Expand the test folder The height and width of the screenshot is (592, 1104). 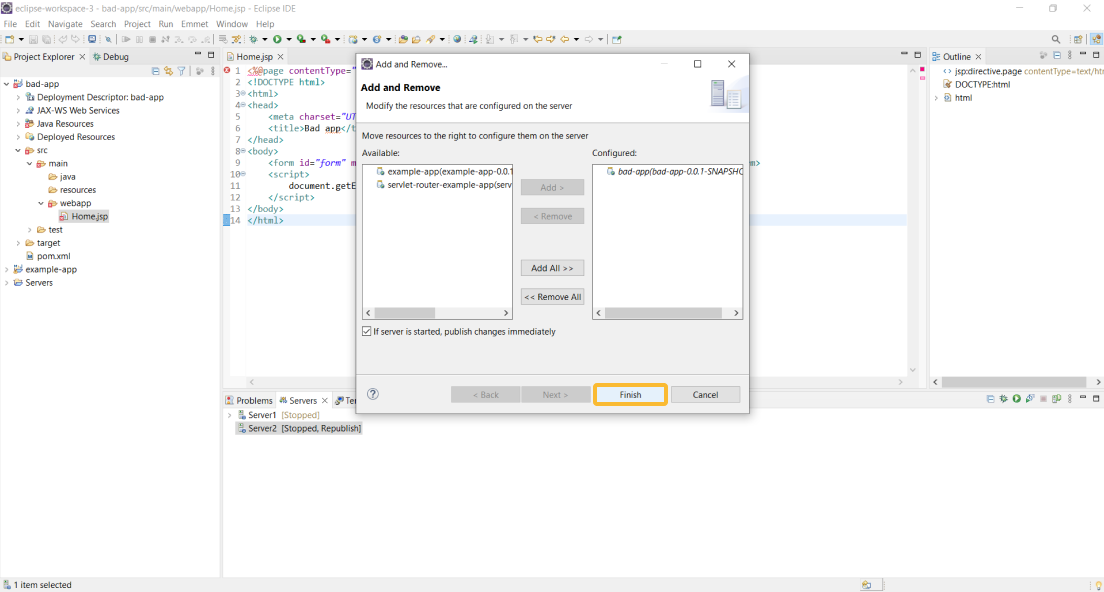point(30,230)
